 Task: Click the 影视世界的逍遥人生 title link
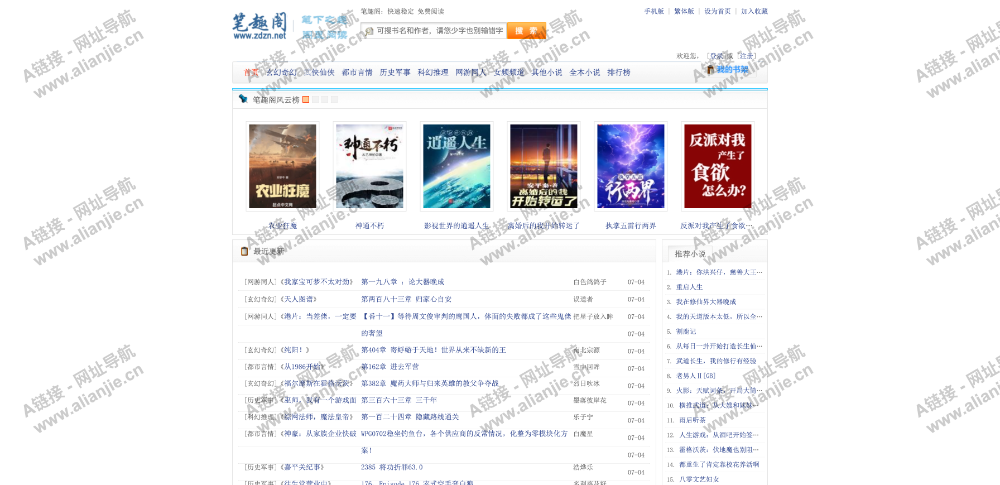point(457,225)
